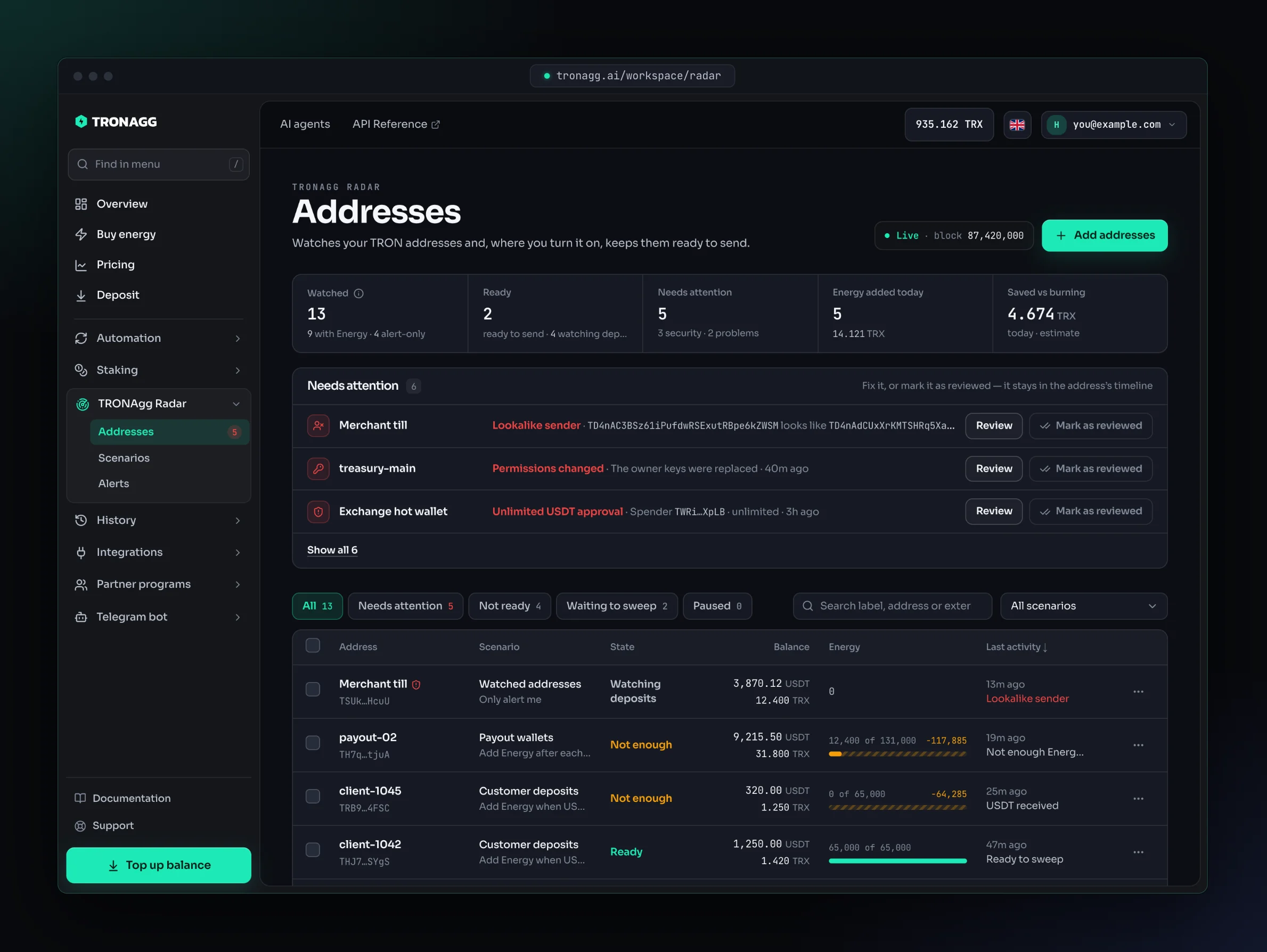Expand the Integrations menu chevron
The image size is (1267, 952).
tap(237, 553)
